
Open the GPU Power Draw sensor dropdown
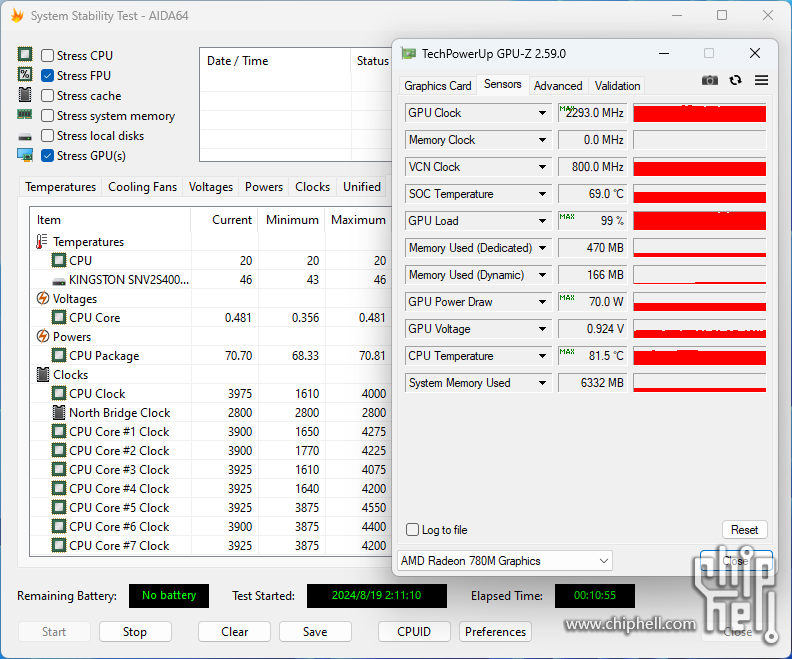pos(542,301)
